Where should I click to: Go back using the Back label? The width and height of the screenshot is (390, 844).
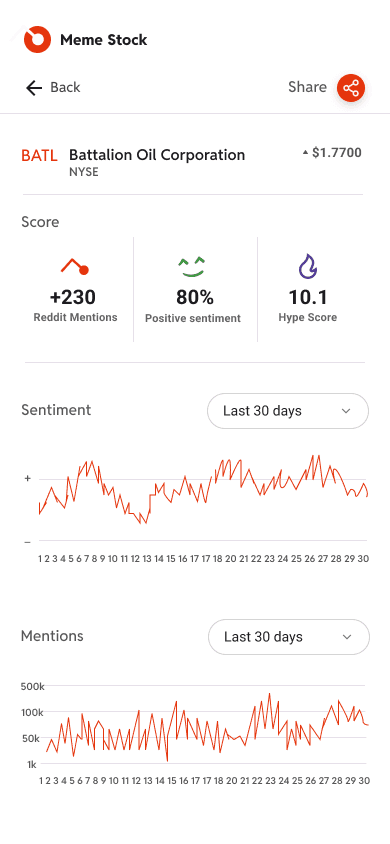(x=65, y=87)
